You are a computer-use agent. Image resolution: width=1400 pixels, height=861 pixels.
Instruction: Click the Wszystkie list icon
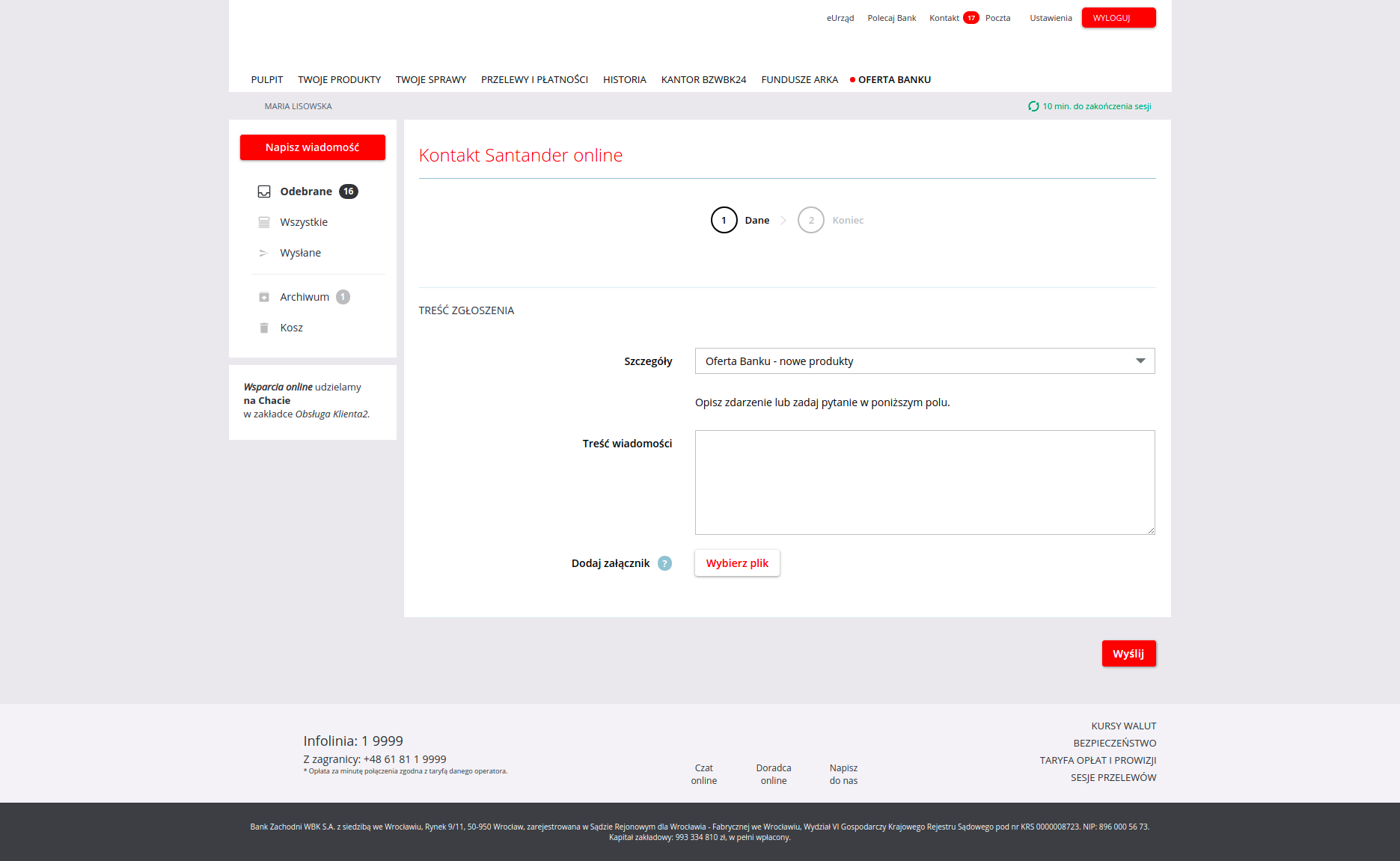point(264,222)
